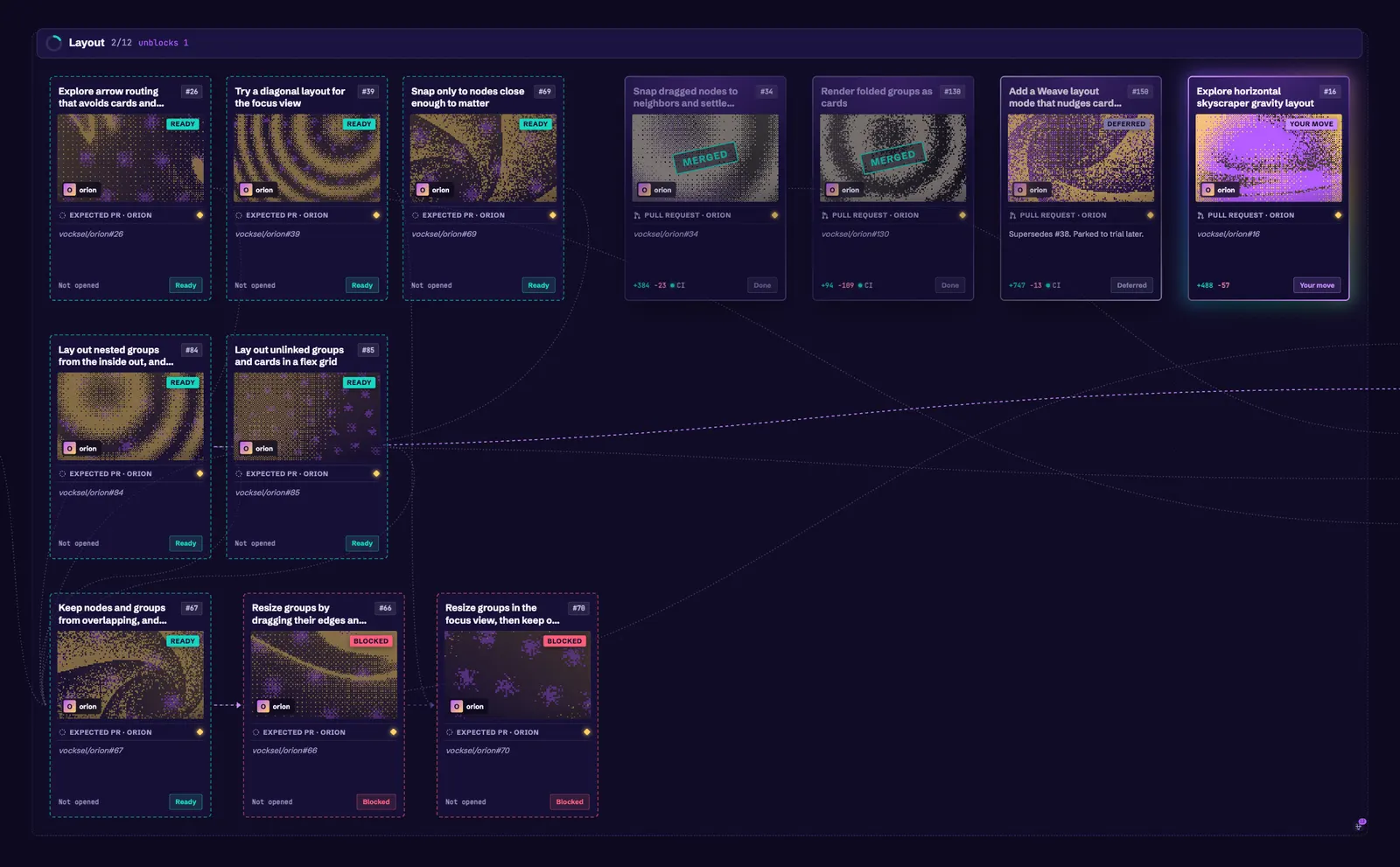Click the YOUR MOVE badge on card #16
The width and height of the screenshot is (1400, 867).
[1311, 124]
